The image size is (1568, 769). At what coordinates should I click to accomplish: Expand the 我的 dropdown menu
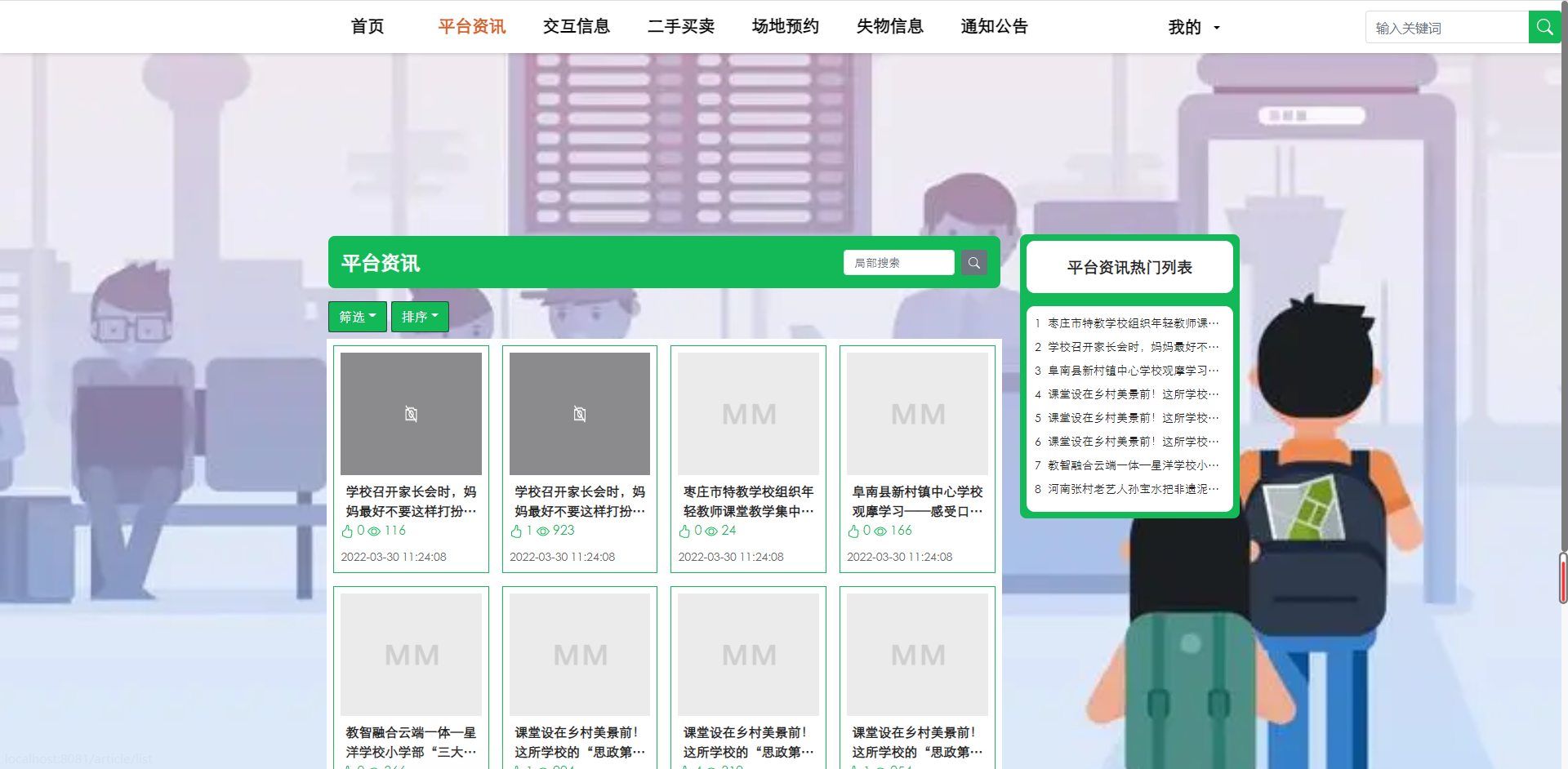pyautogui.click(x=1192, y=26)
